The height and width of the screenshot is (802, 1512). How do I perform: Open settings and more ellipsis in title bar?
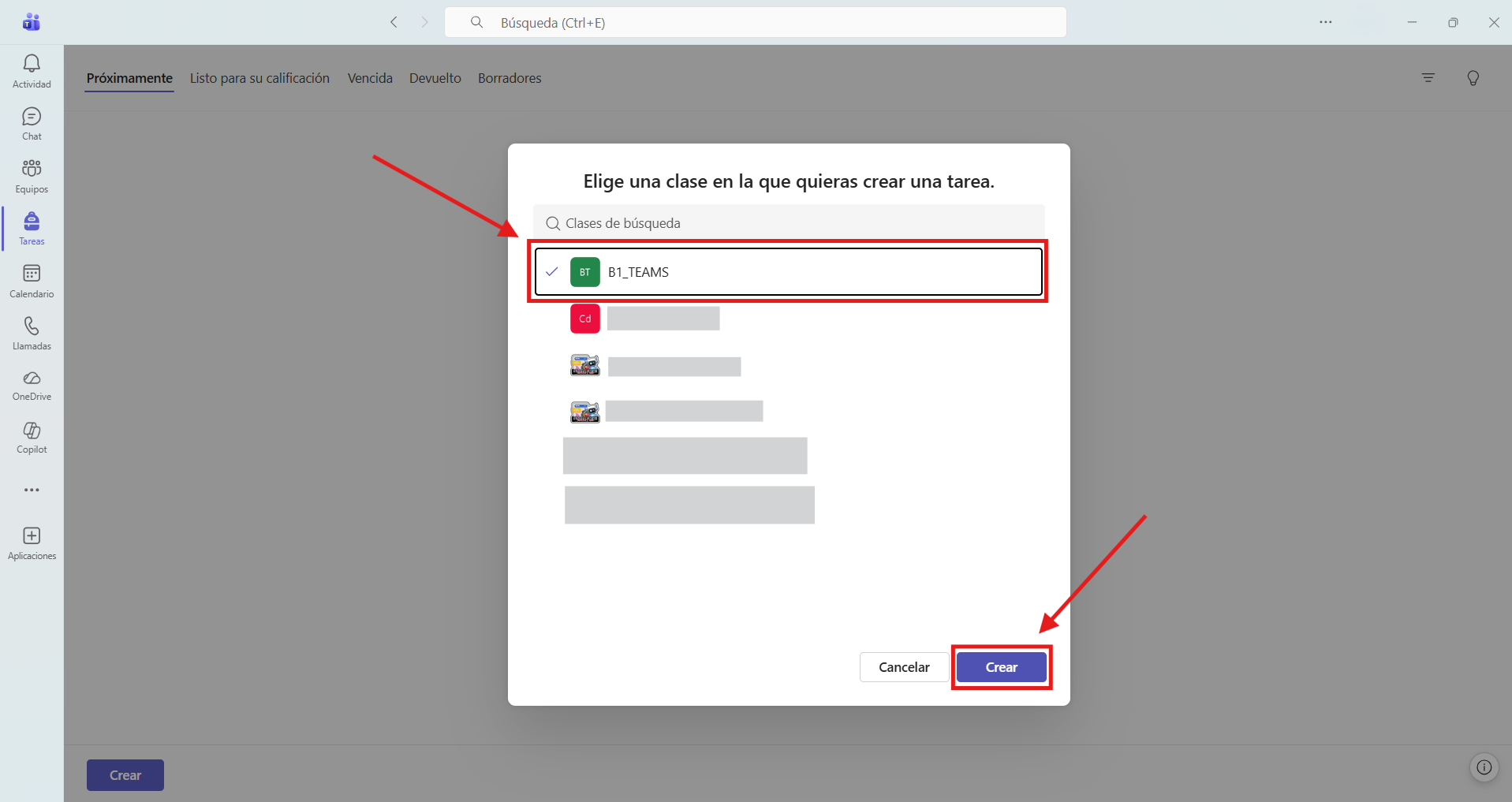tap(1326, 22)
